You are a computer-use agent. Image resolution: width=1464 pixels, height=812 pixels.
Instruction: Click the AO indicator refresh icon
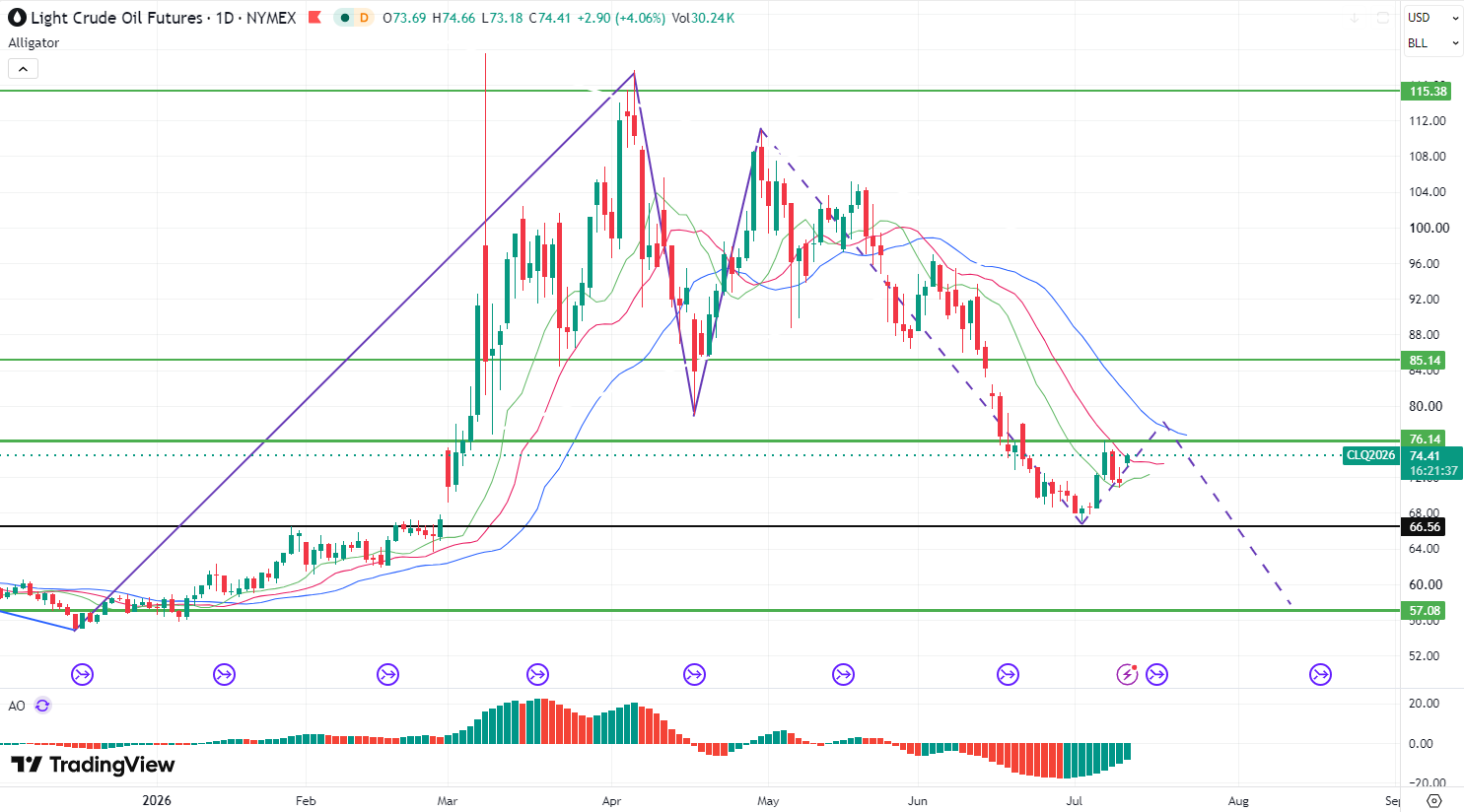42,706
